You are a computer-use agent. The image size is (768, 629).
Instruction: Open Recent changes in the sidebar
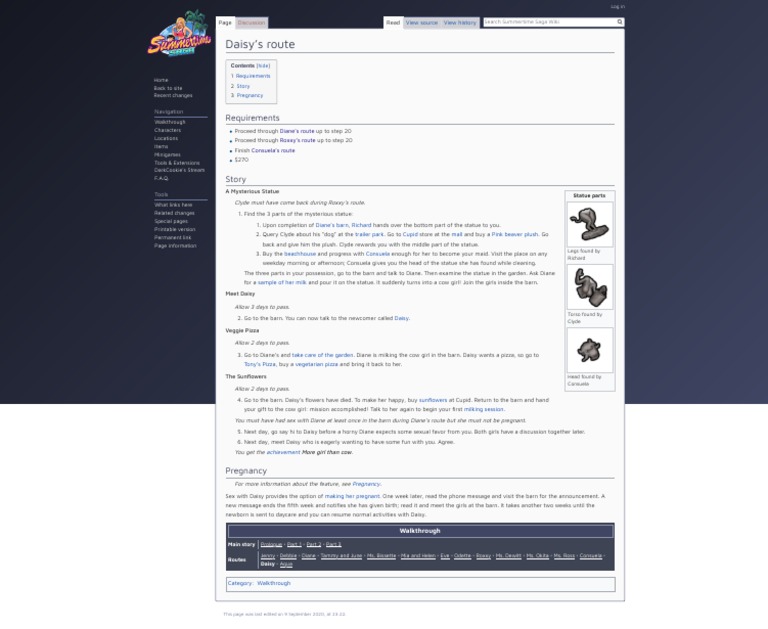(173, 96)
